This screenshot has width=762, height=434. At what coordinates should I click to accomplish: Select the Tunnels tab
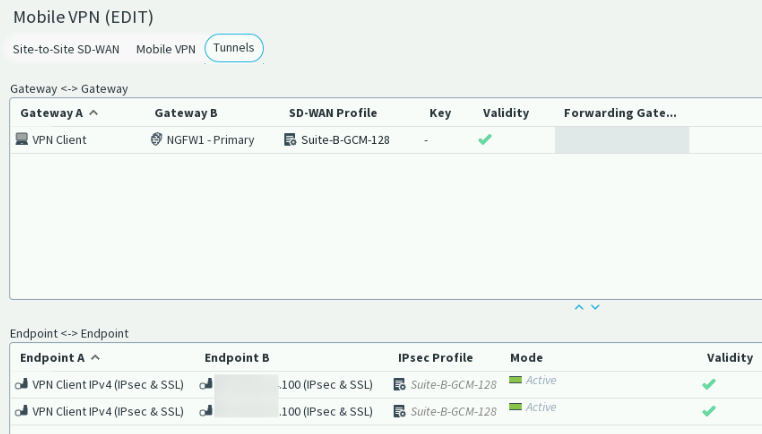[234, 48]
